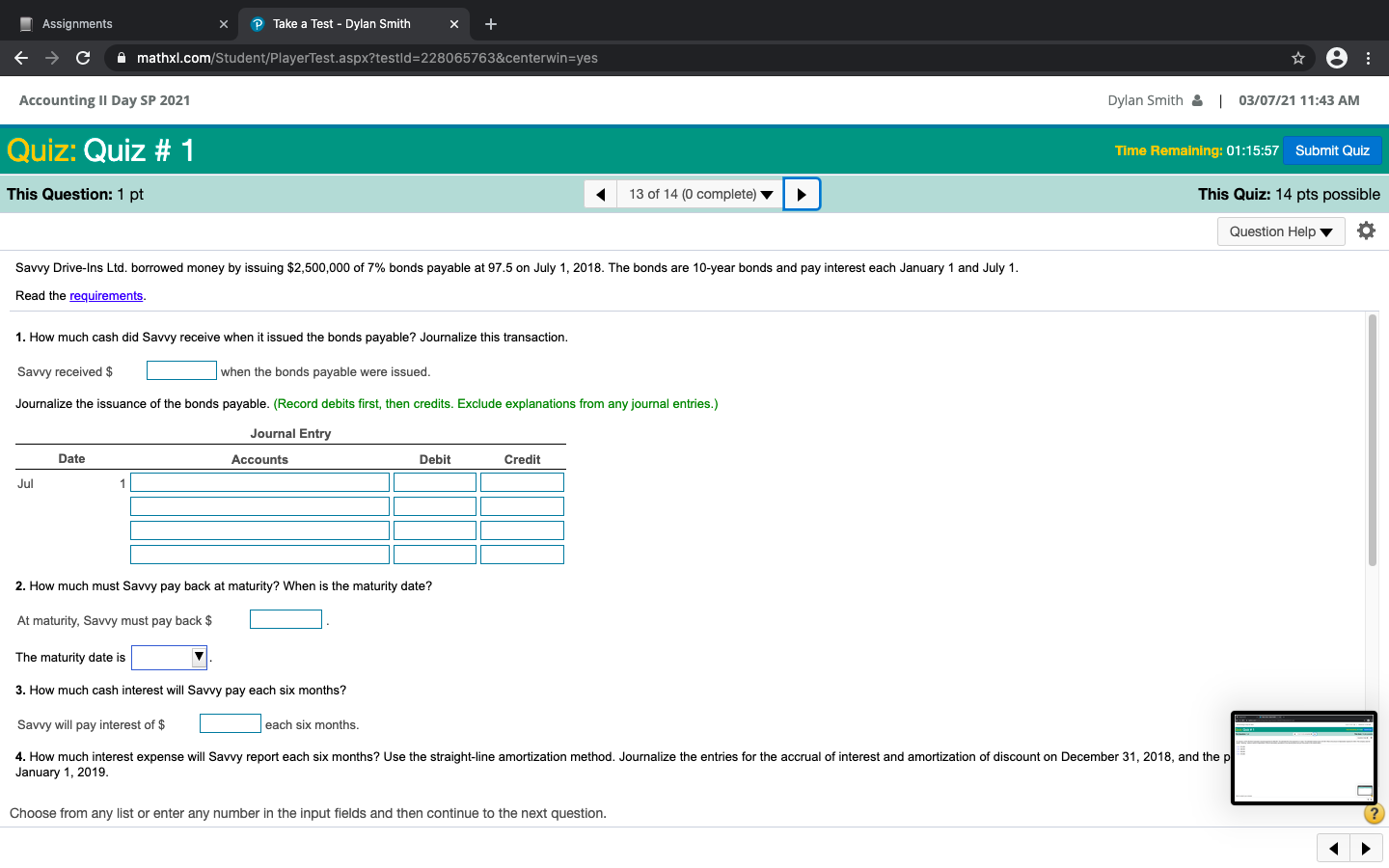Bookmark this page with the star icon
The height and width of the screenshot is (868, 1389).
click(1298, 58)
